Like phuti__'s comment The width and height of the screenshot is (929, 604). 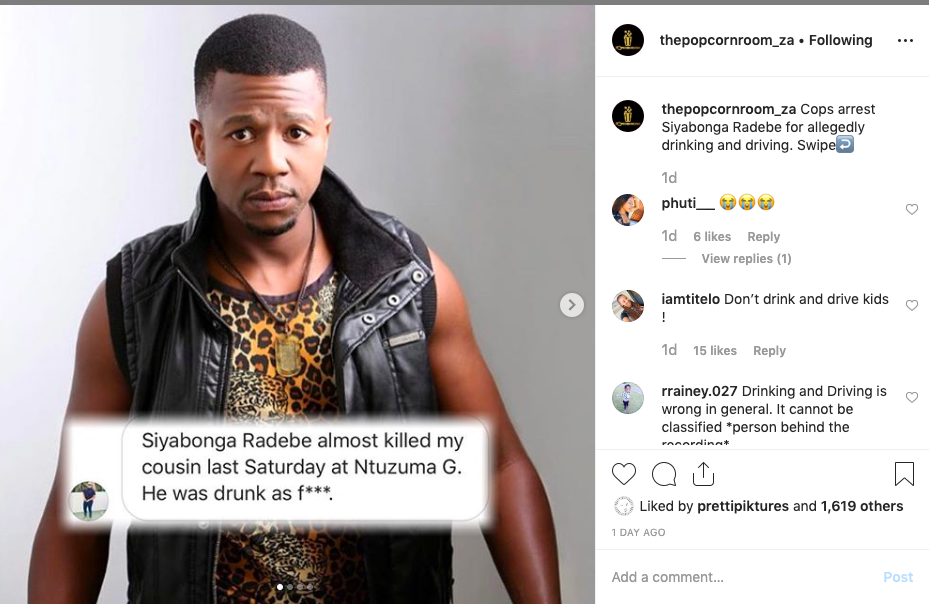(912, 210)
